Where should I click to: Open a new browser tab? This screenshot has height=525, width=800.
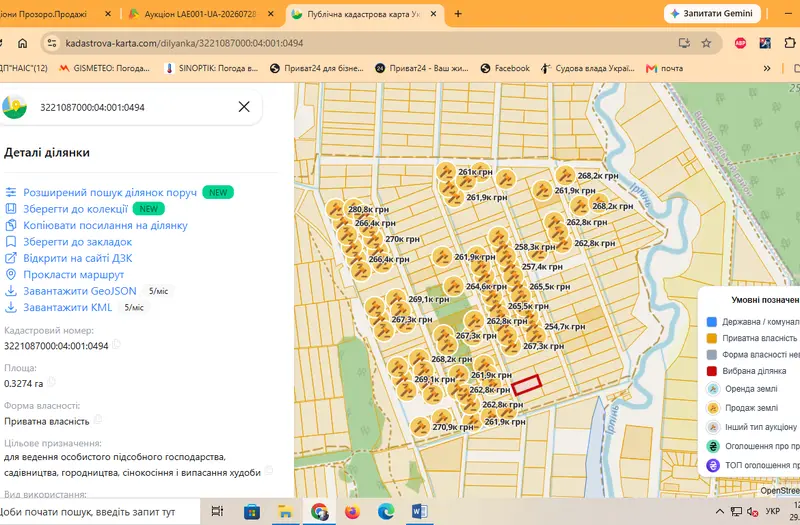click(x=458, y=14)
